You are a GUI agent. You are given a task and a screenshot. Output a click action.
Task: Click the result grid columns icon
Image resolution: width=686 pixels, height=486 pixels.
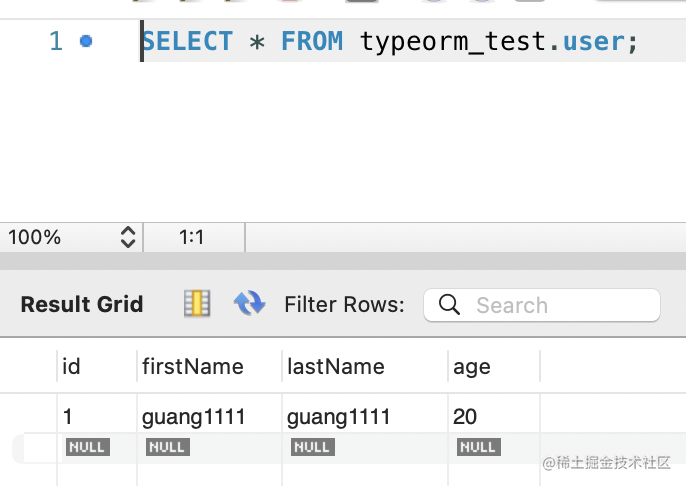click(x=197, y=304)
